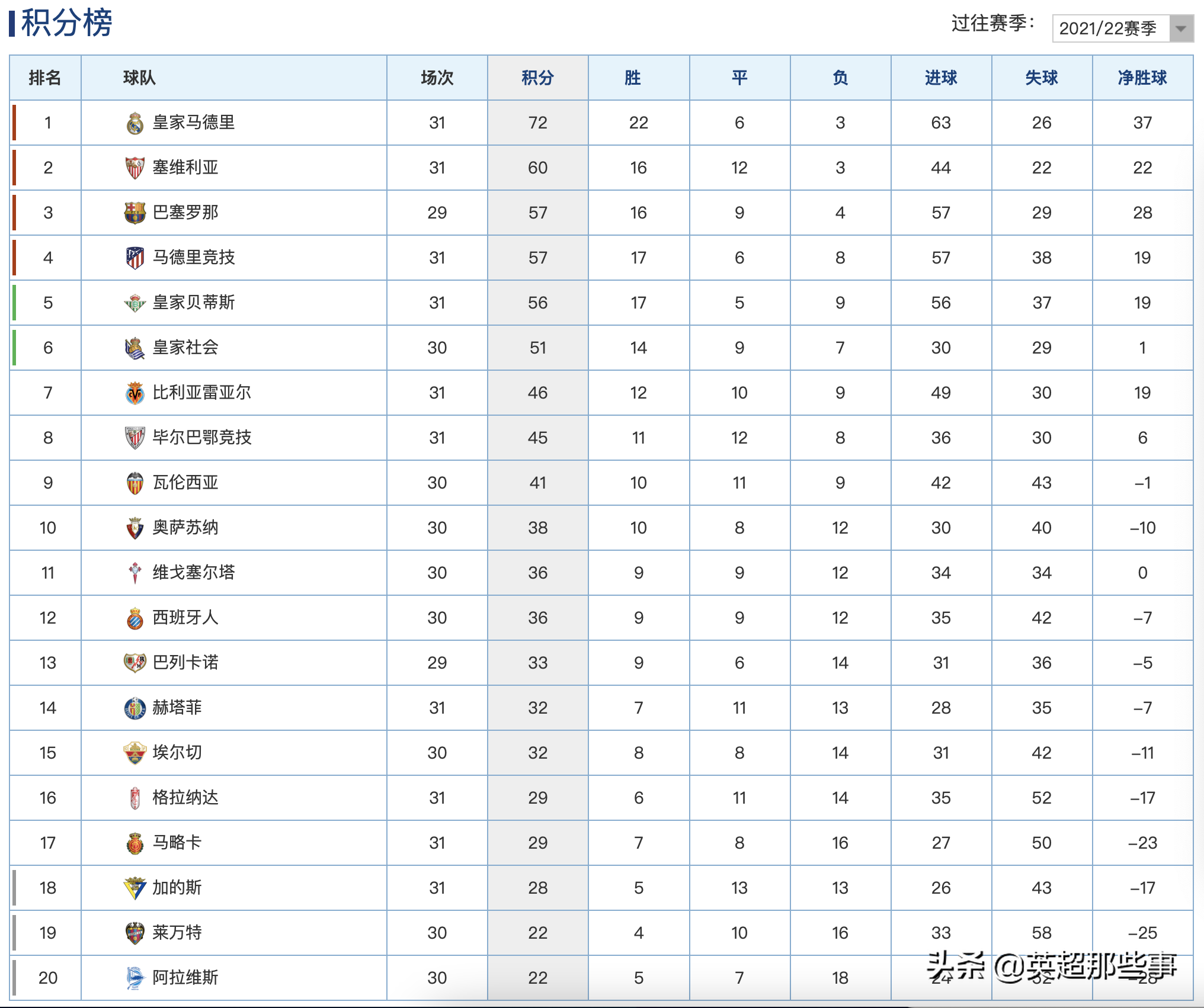
Task: Click the Atletico Madrid crest icon
Action: click(135, 258)
